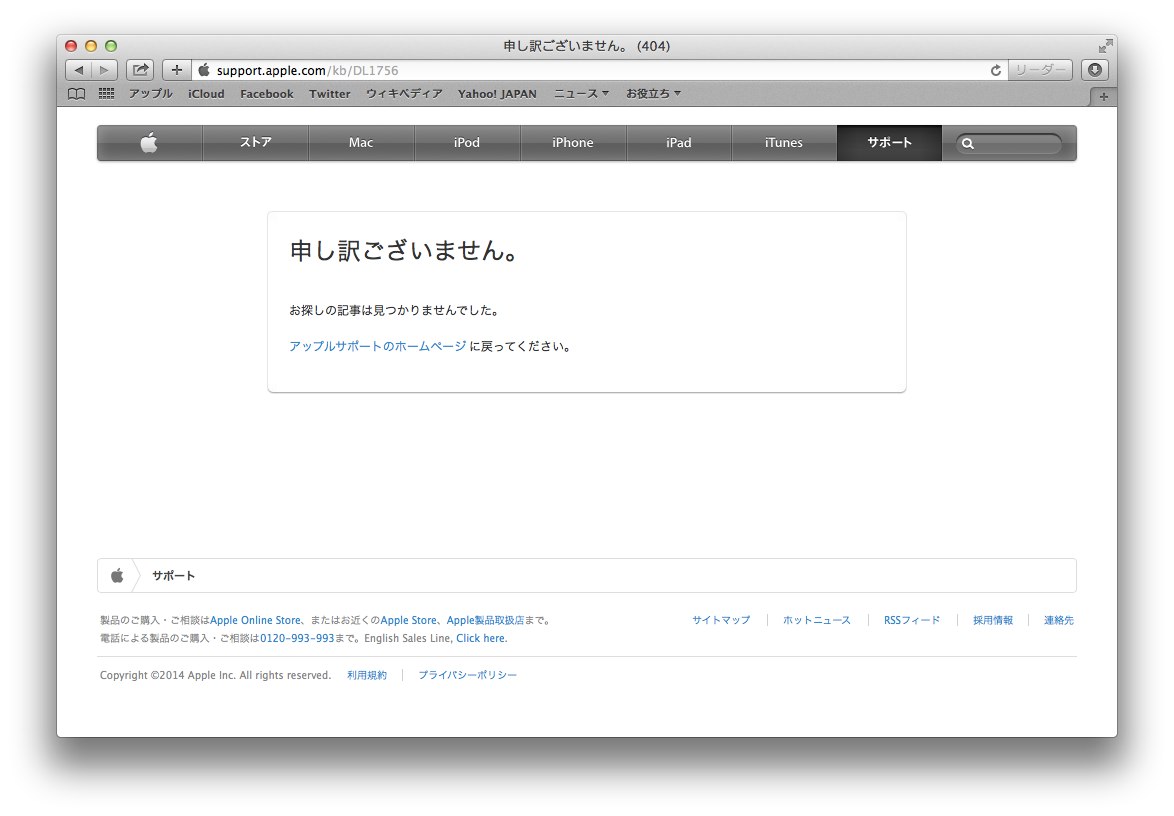The height and width of the screenshot is (816, 1174).
Task: Open the Apple Store footer link
Action: coord(408,620)
